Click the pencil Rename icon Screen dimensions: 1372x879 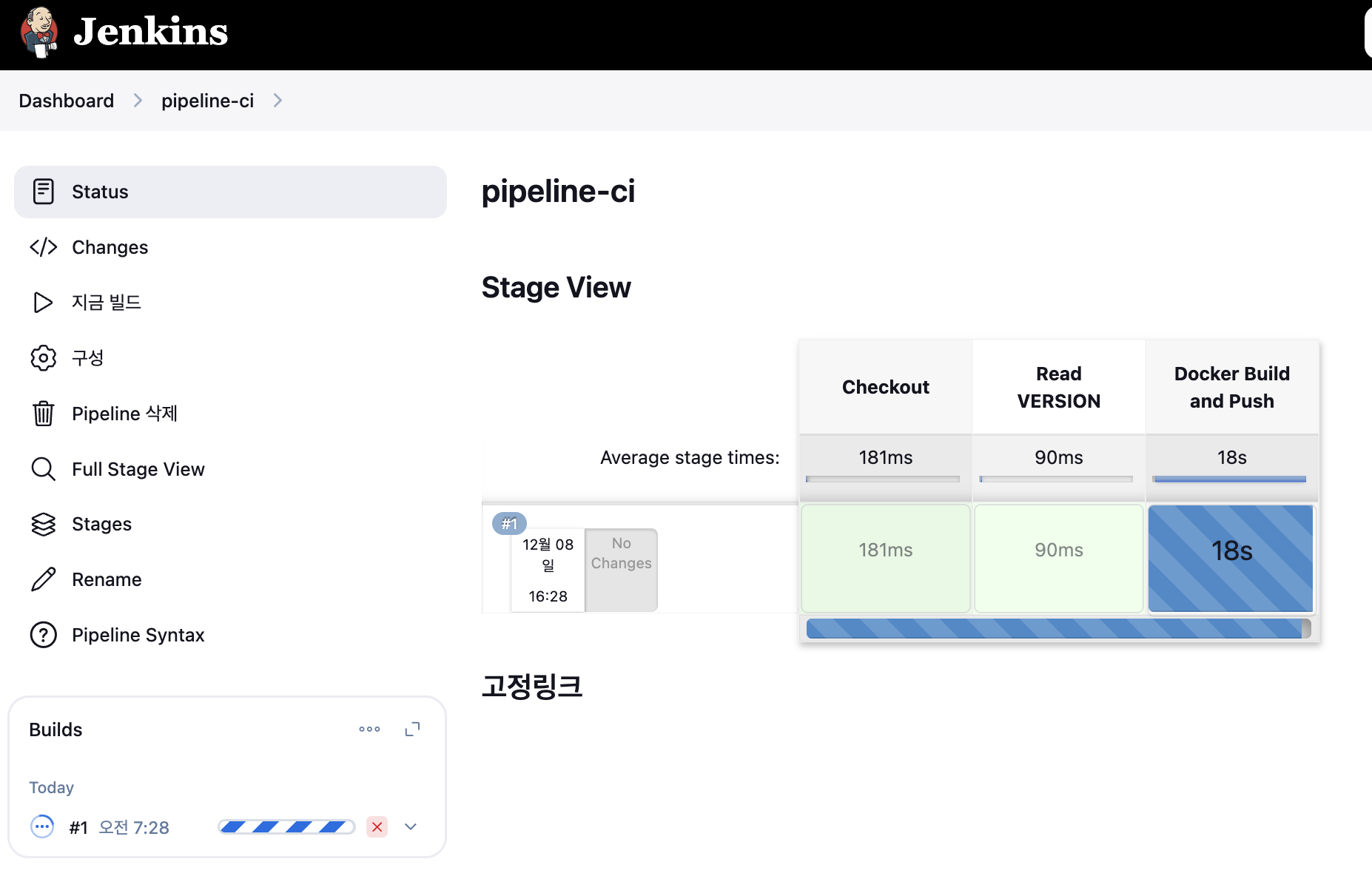[44, 579]
